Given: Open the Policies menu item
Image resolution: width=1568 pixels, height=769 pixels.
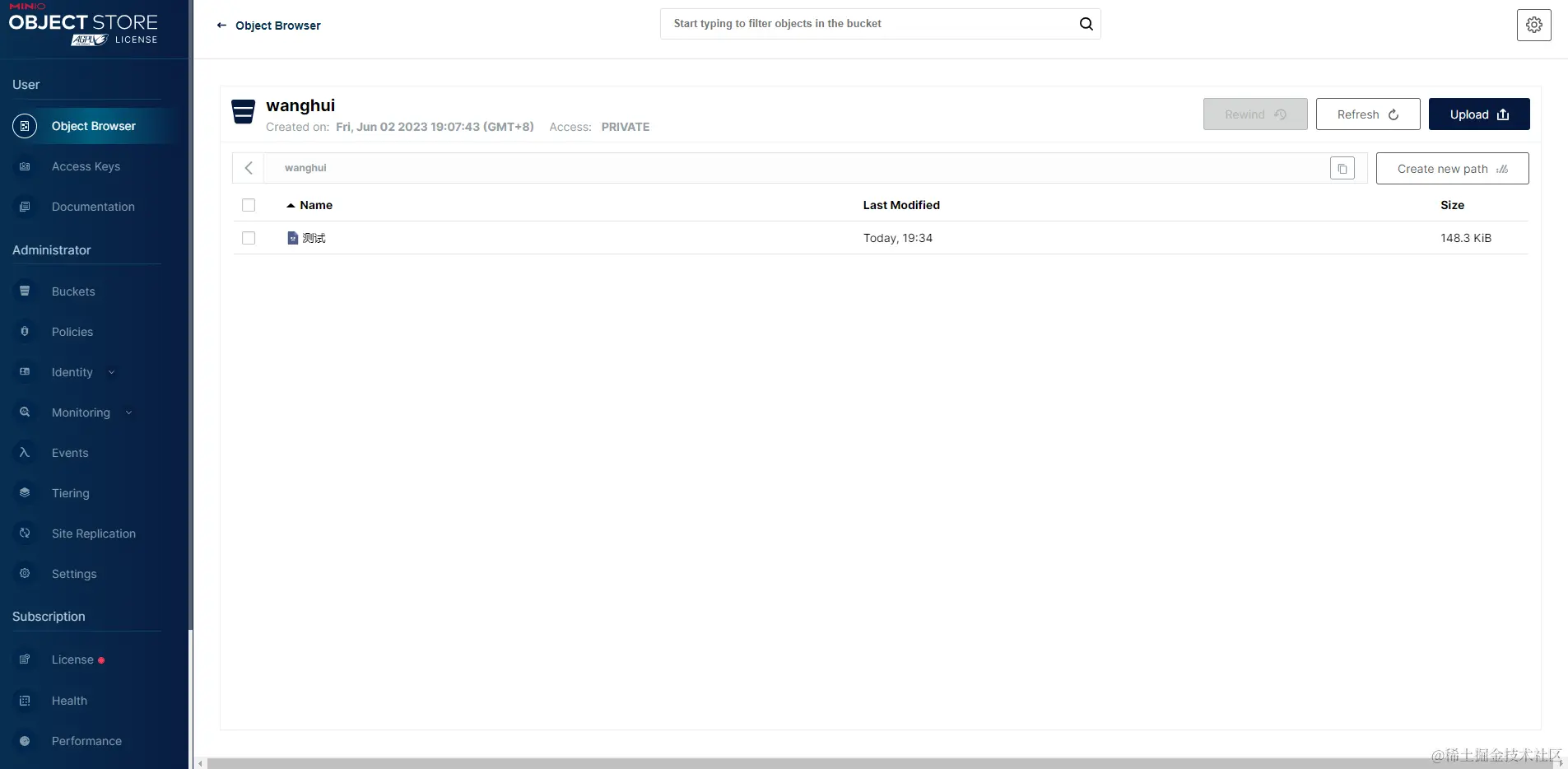Looking at the screenshot, I should pyautogui.click(x=72, y=332).
